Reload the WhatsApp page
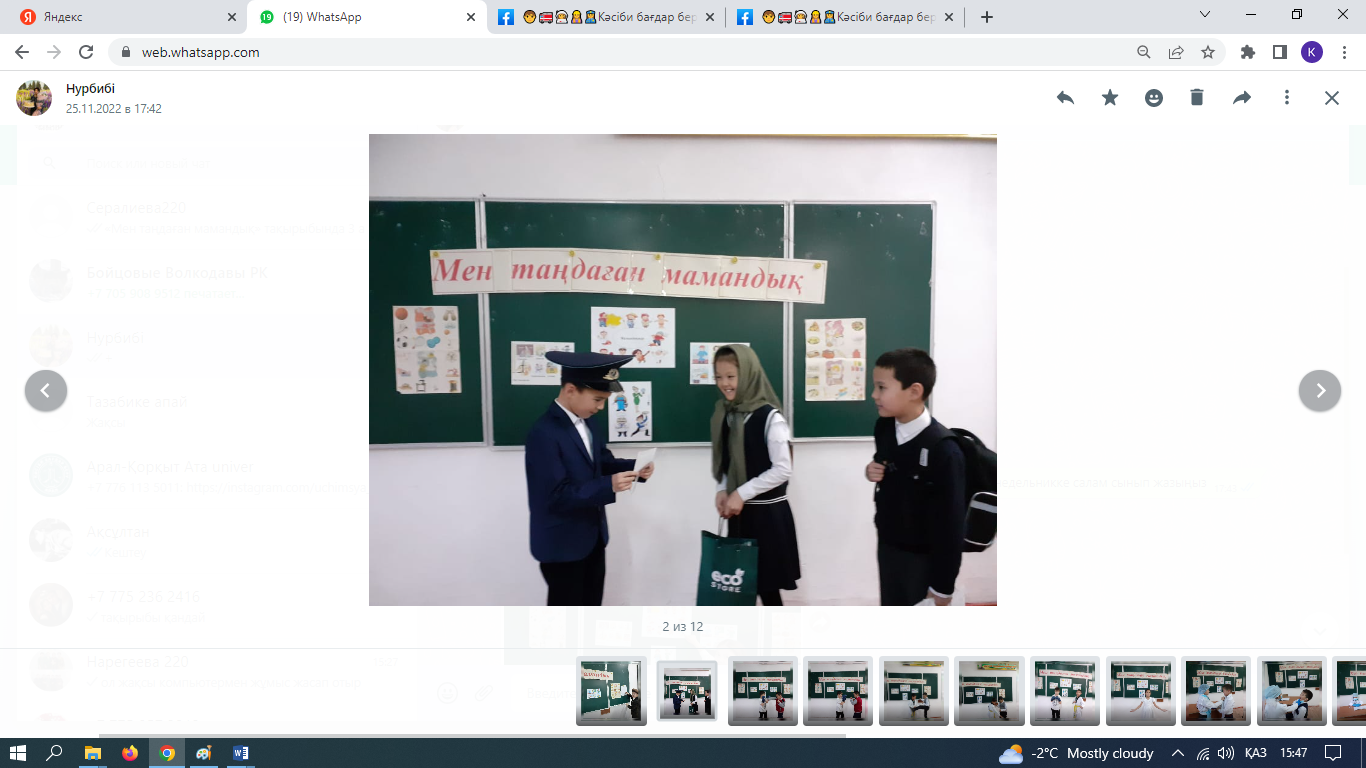Image resolution: width=1366 pixels, height=768 pixels. point(86,52)
